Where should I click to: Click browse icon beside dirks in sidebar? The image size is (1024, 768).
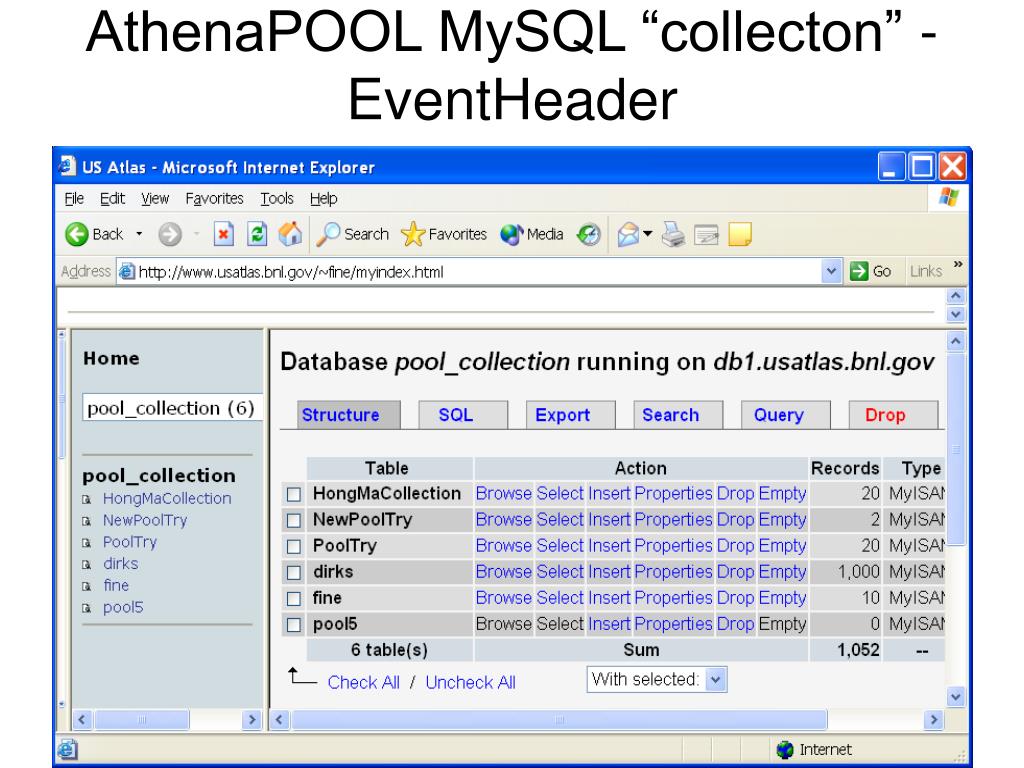coord(86,564)
